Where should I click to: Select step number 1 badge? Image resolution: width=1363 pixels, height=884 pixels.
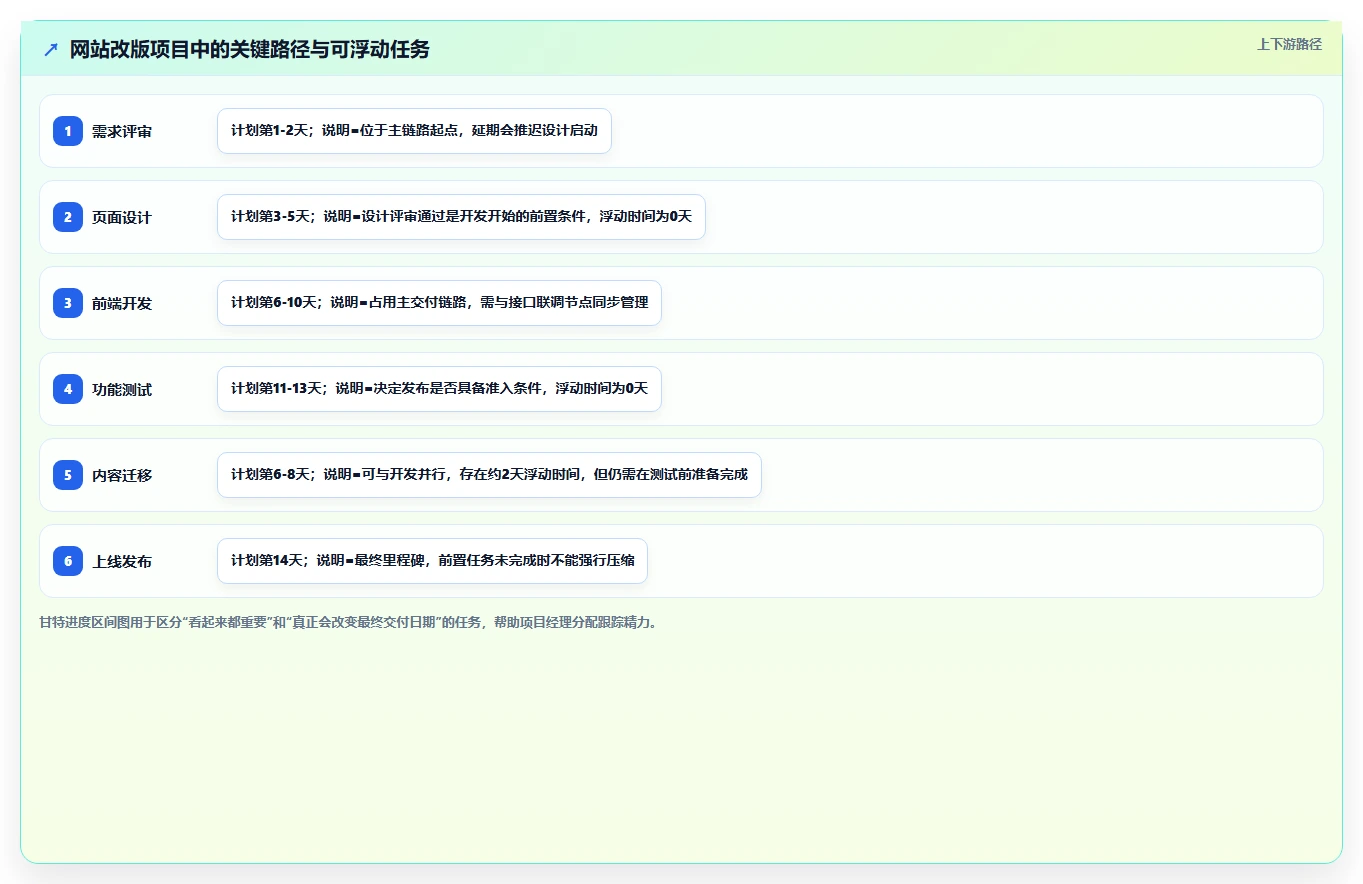(68, 131)
